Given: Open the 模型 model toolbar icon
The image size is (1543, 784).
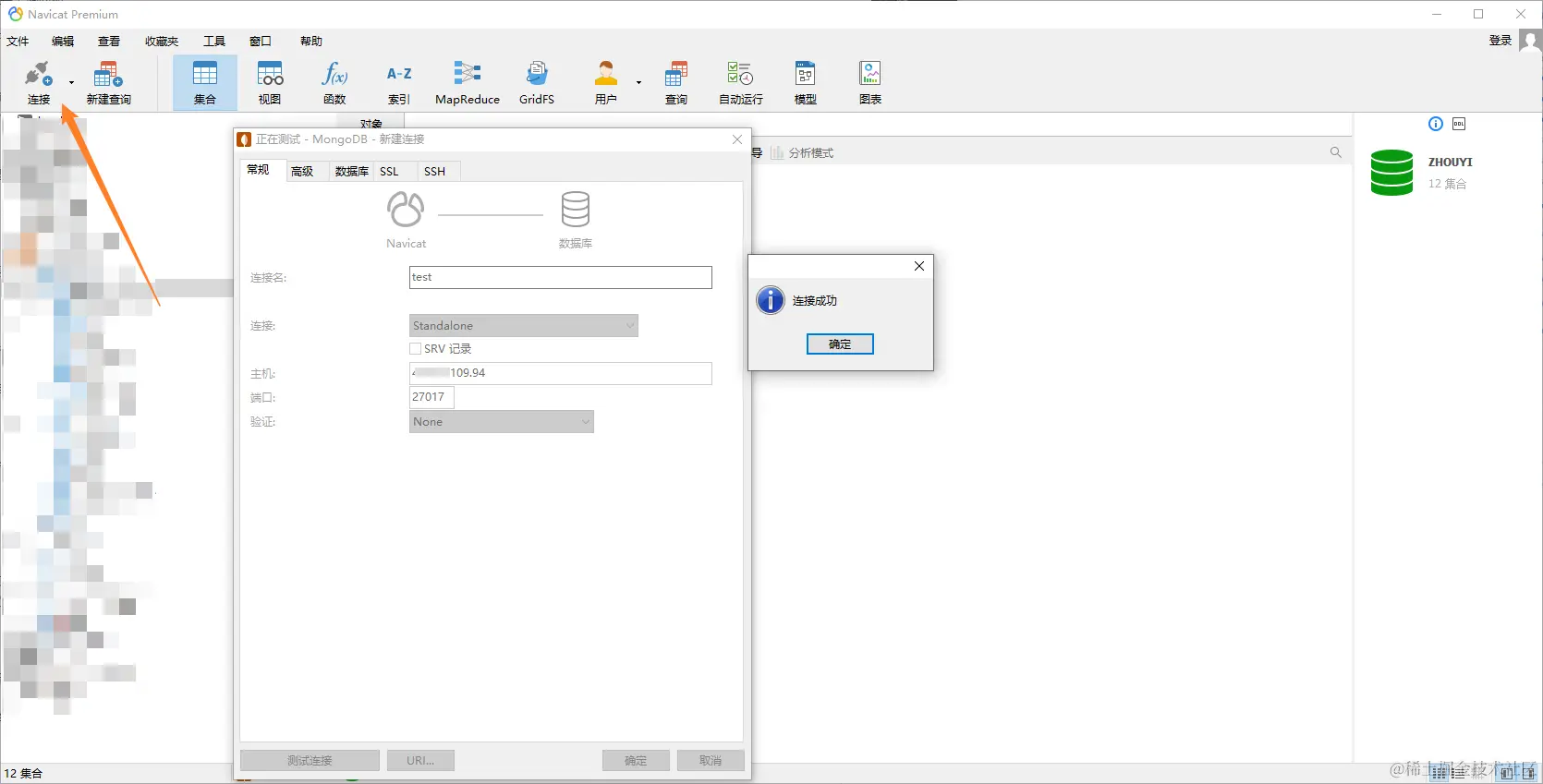Looking at the screenshot, I should 806,83.
